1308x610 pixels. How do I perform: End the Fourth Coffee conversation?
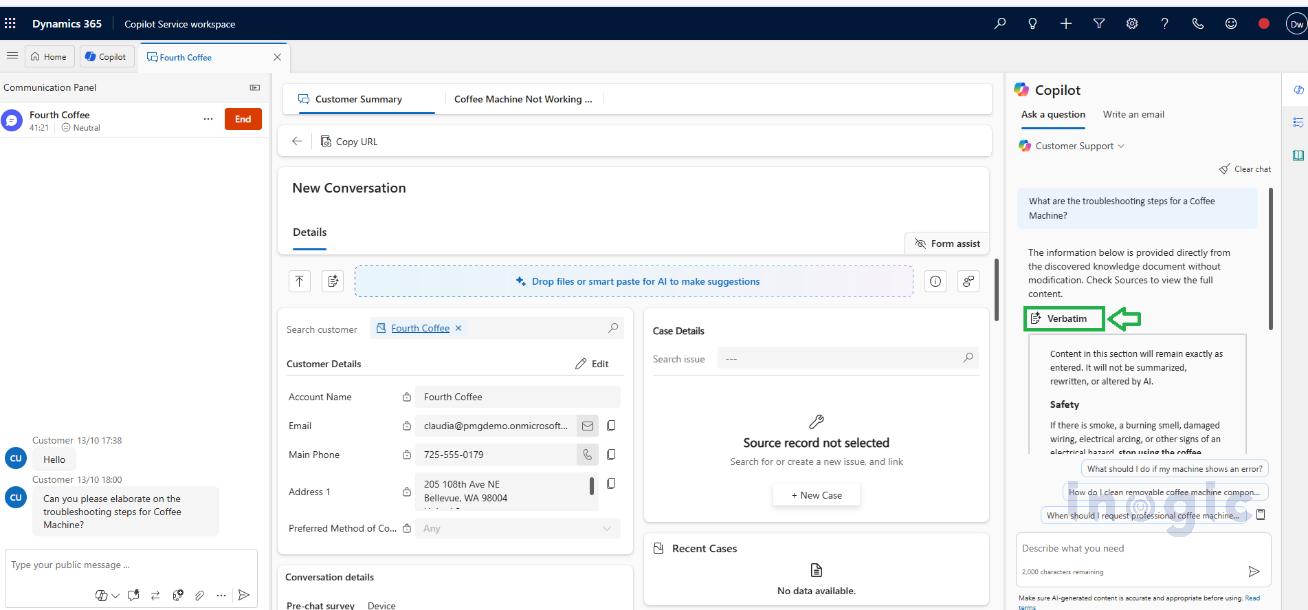point(243,119)
